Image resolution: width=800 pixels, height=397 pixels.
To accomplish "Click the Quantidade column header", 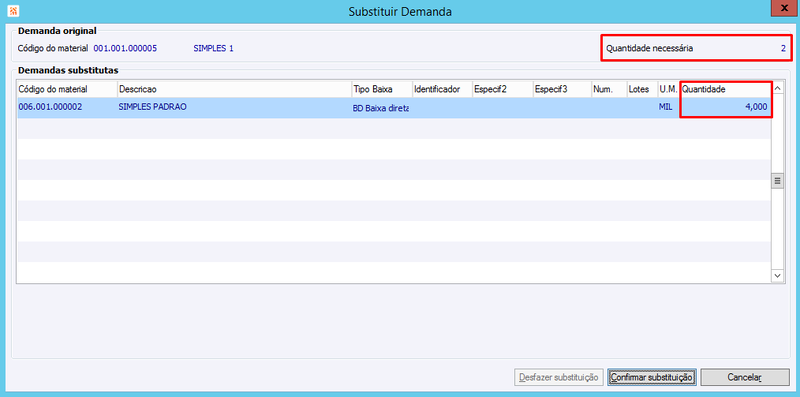I will tap(726, 89).
